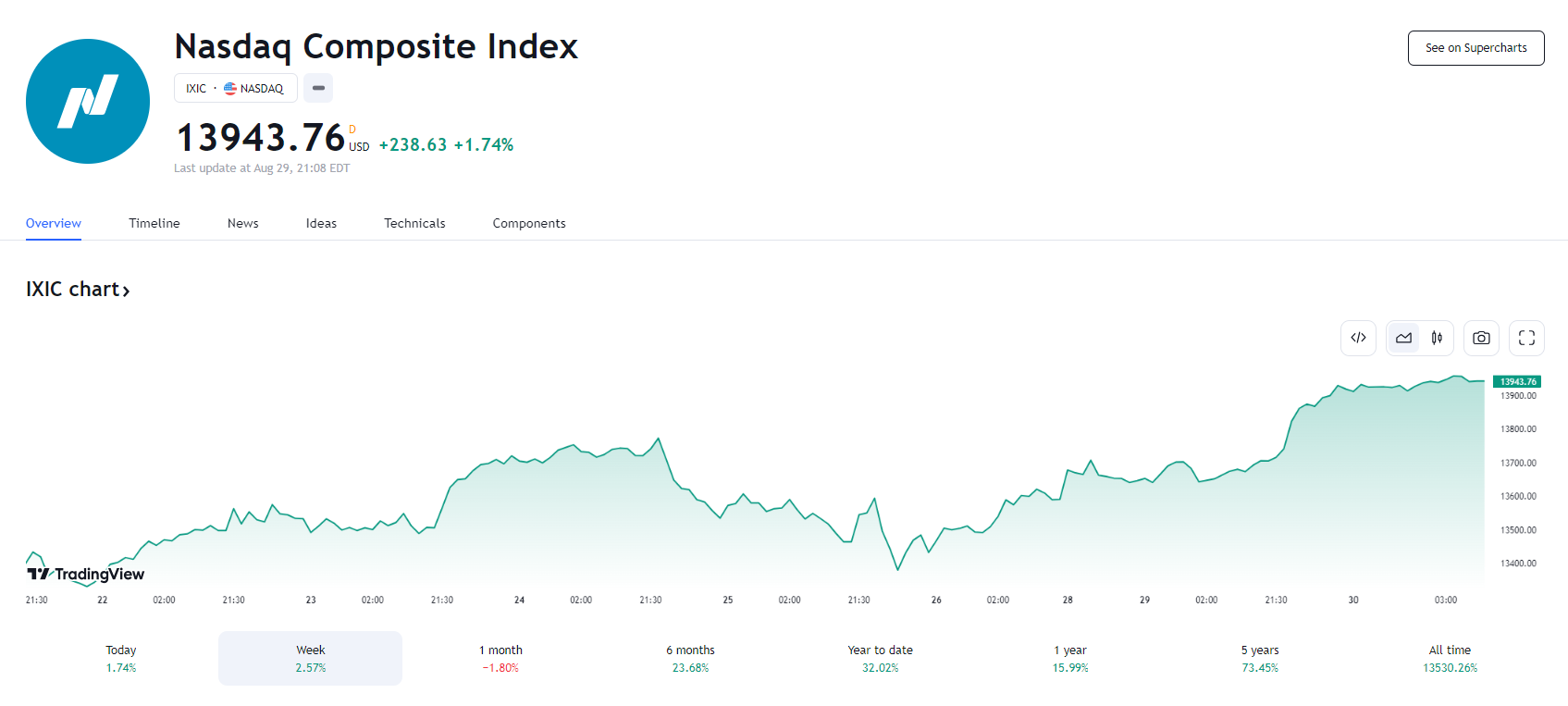Click the TradingView logo on chart
This screenshot has width=1568, height=706.
pyautogui.click(x=85, y=574)
